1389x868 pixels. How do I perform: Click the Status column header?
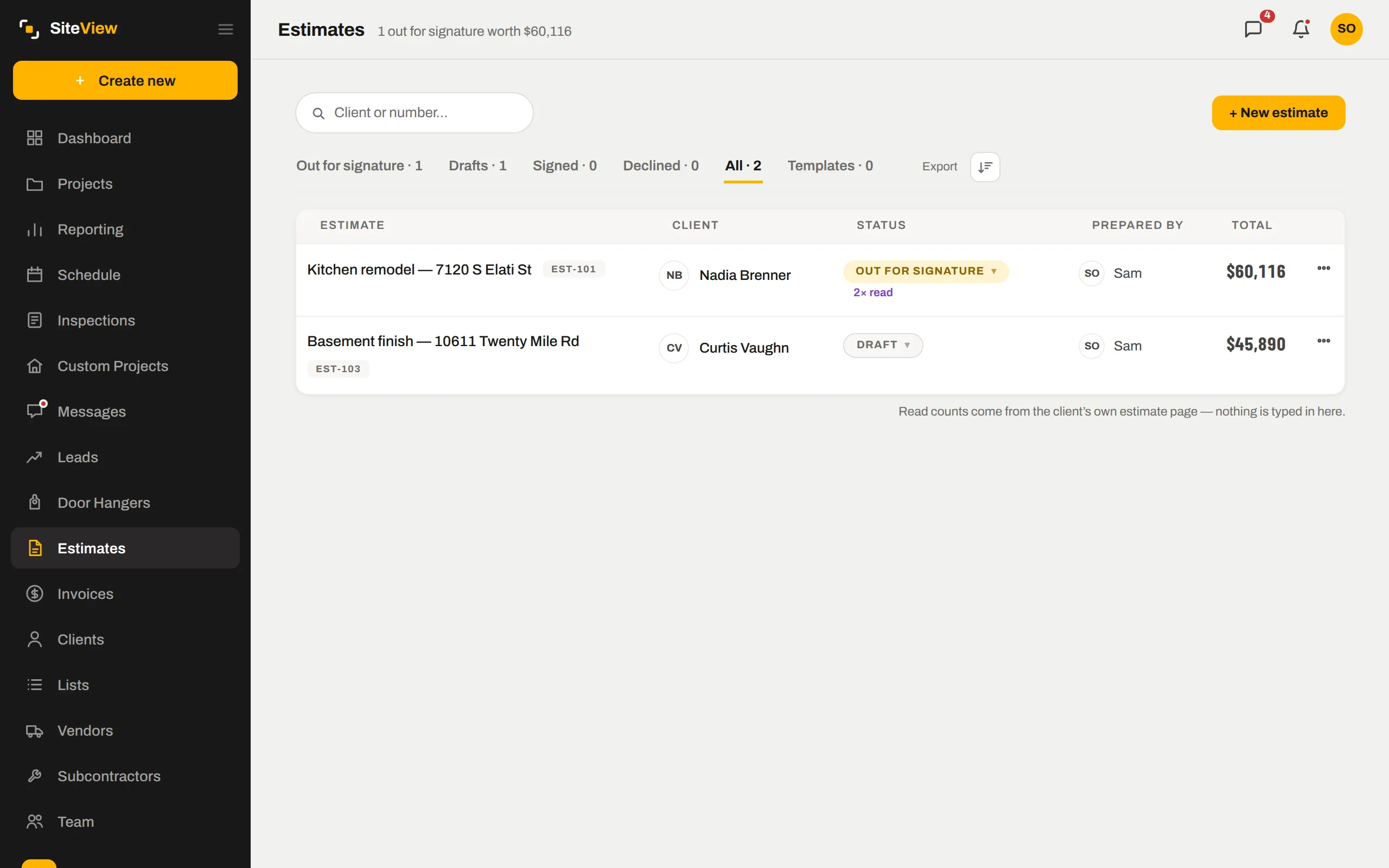pos(881,226)
